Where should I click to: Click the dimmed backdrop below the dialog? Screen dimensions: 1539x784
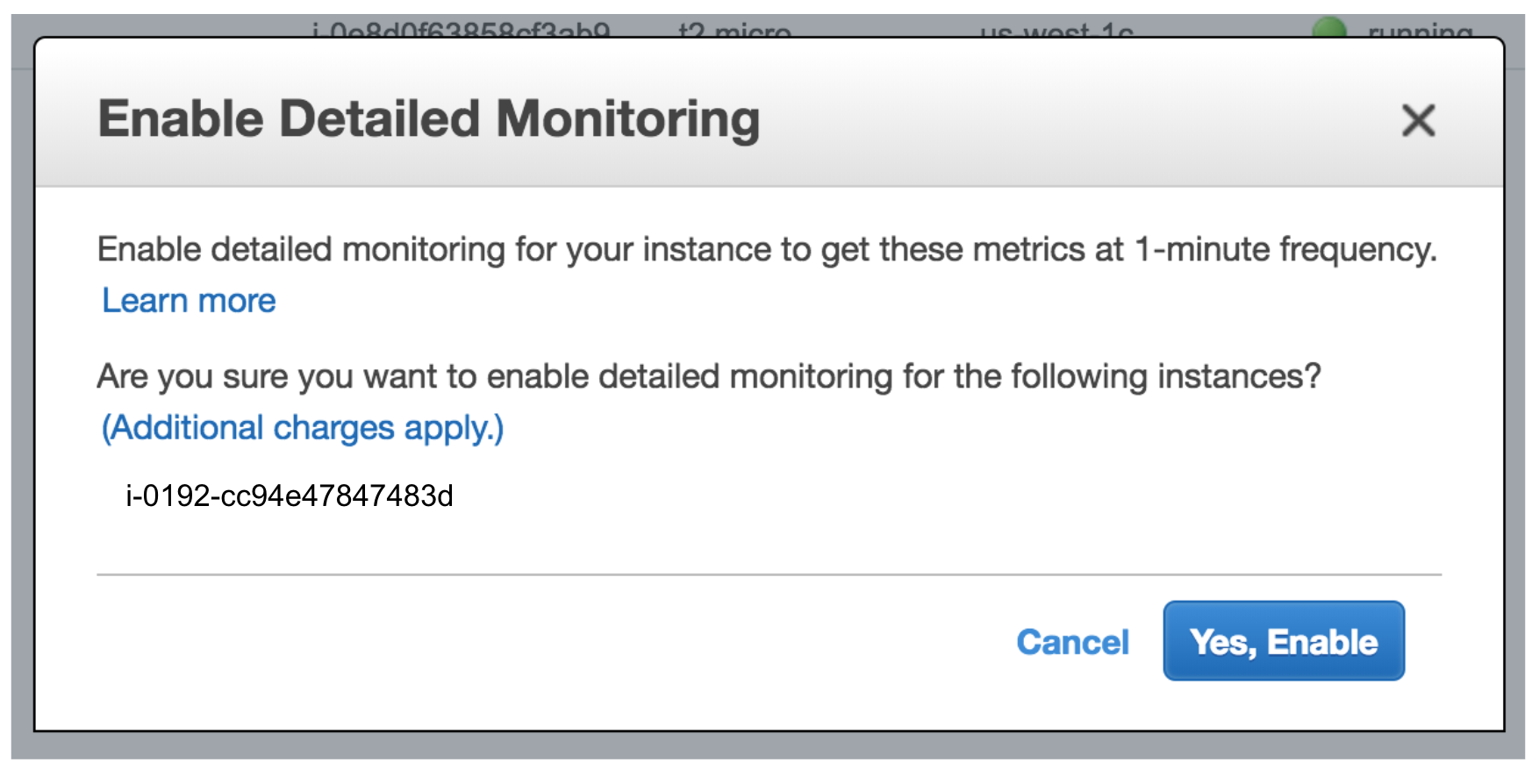pos(769,745)
